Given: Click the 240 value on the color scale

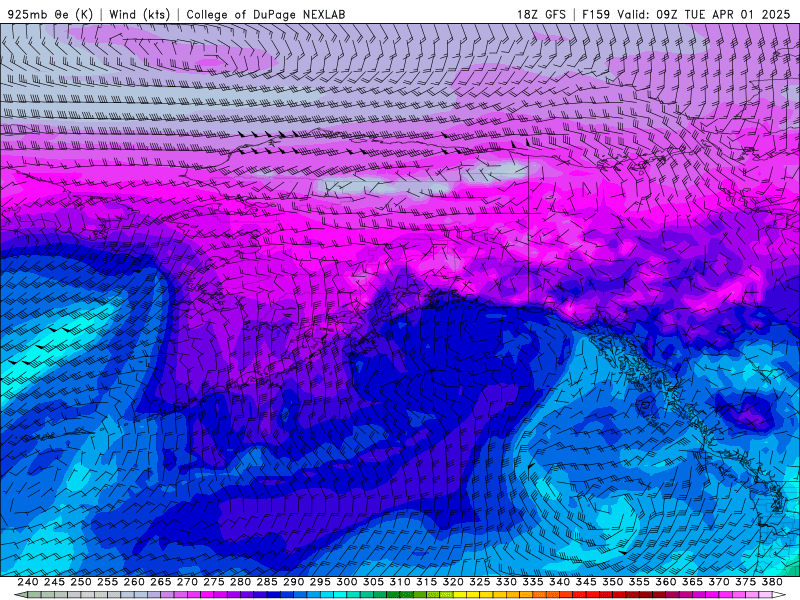Looking at the screenshot, I should tap(28, 582).
